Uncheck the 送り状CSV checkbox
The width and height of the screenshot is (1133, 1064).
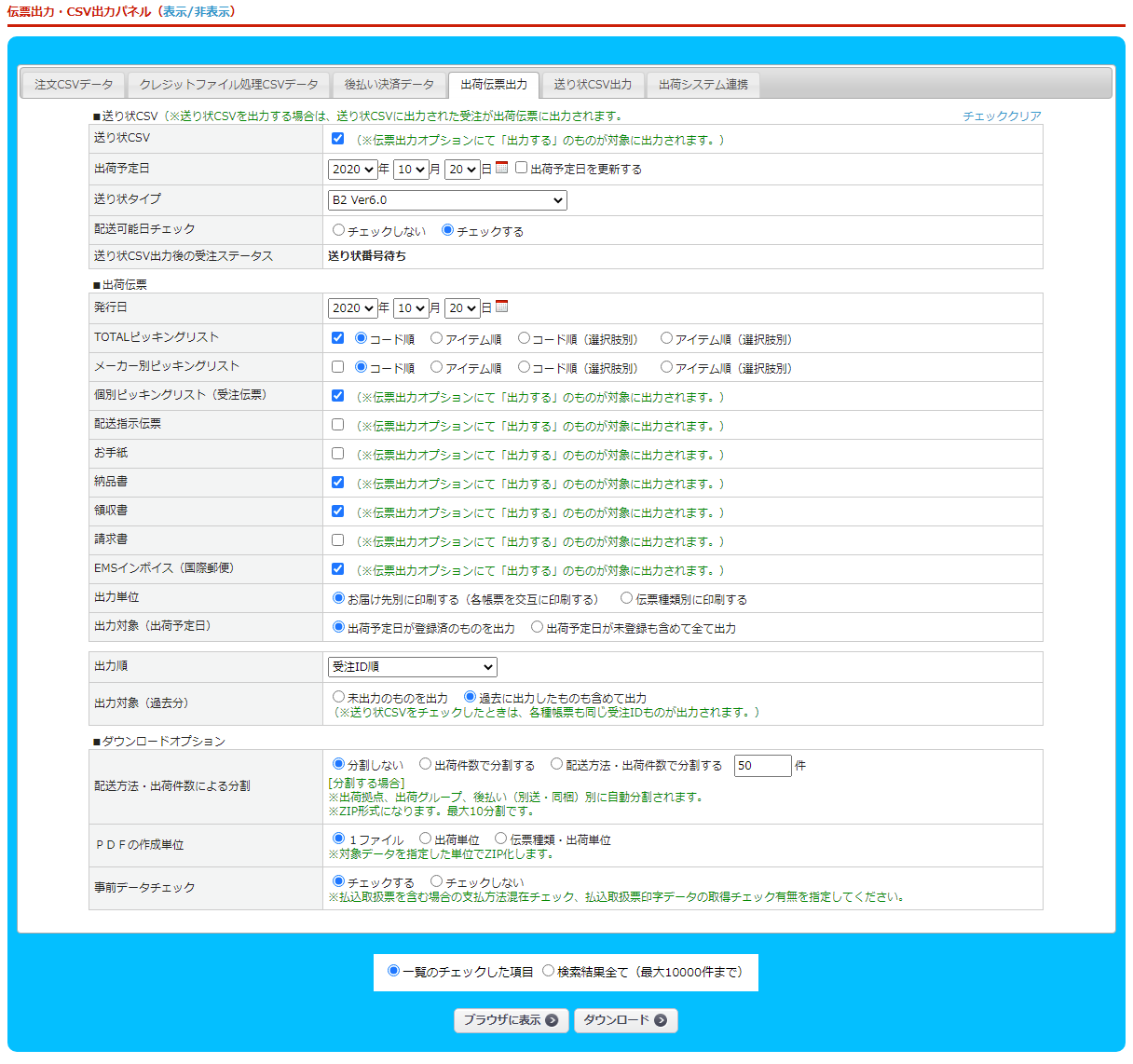337,139
